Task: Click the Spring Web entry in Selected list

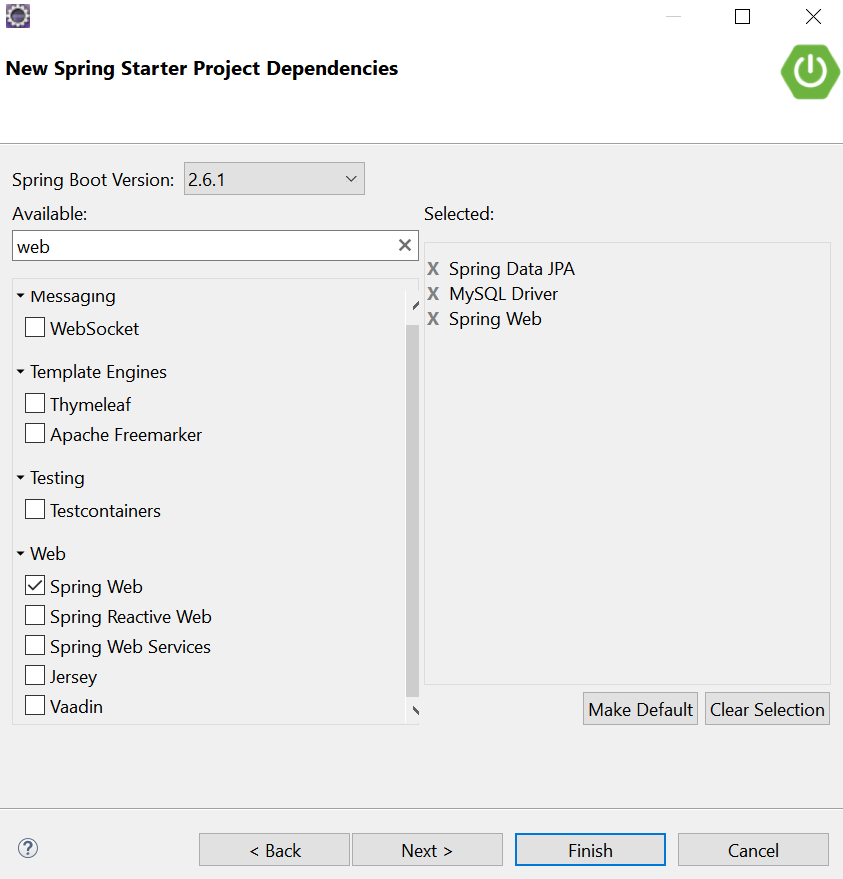Action: click(495, 319)
